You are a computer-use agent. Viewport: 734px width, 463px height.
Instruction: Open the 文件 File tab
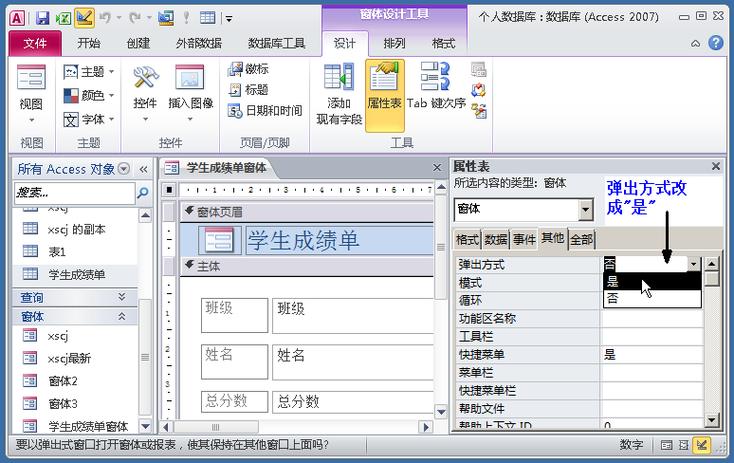35,44
